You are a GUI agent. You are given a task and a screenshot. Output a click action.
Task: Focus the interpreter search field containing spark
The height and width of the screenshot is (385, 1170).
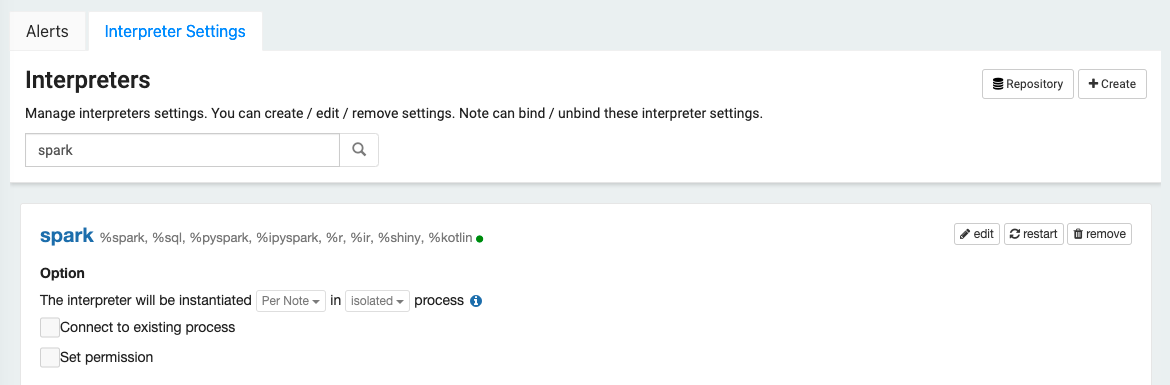point(182,150)
